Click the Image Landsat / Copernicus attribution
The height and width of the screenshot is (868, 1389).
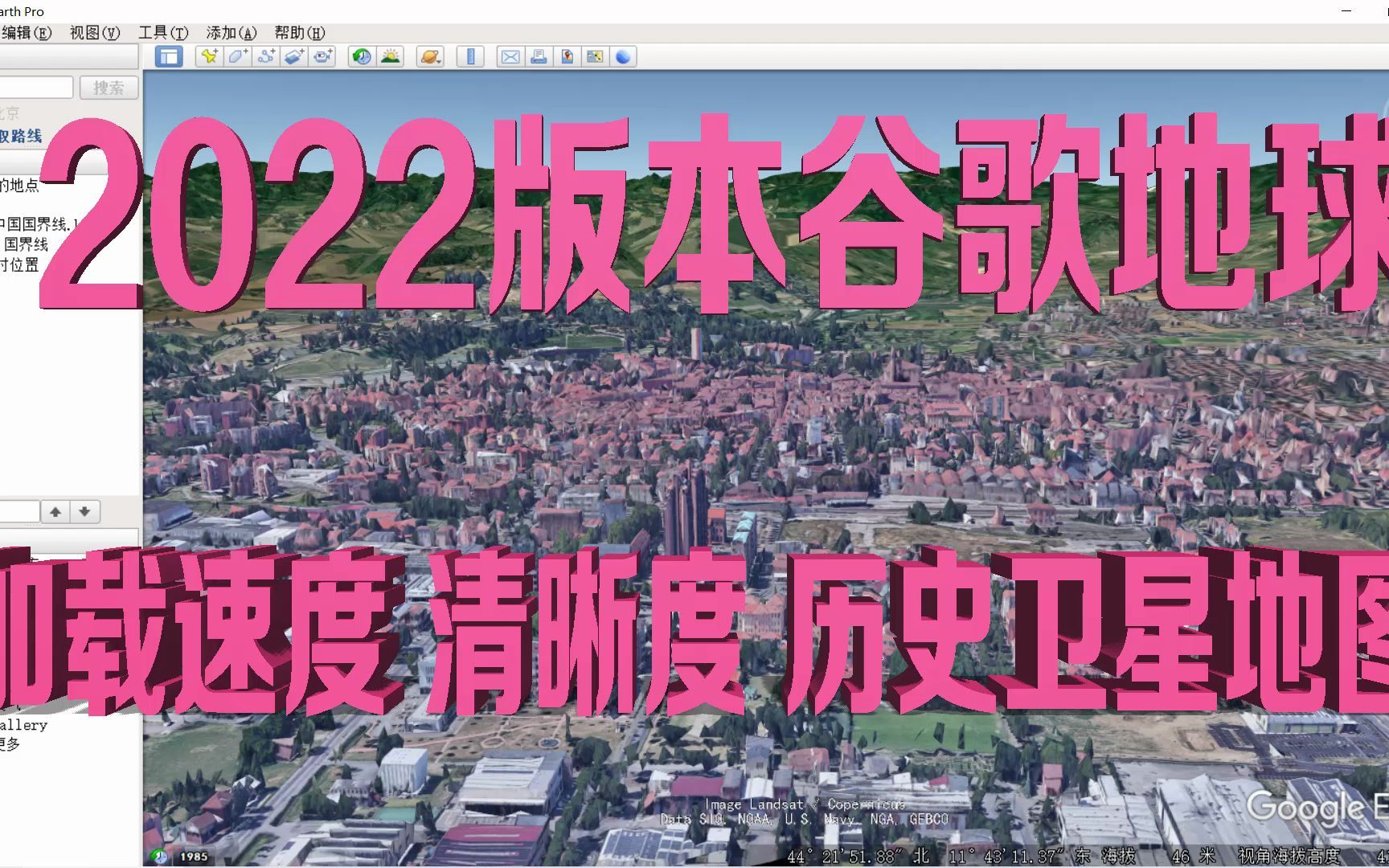click(805, 805)
